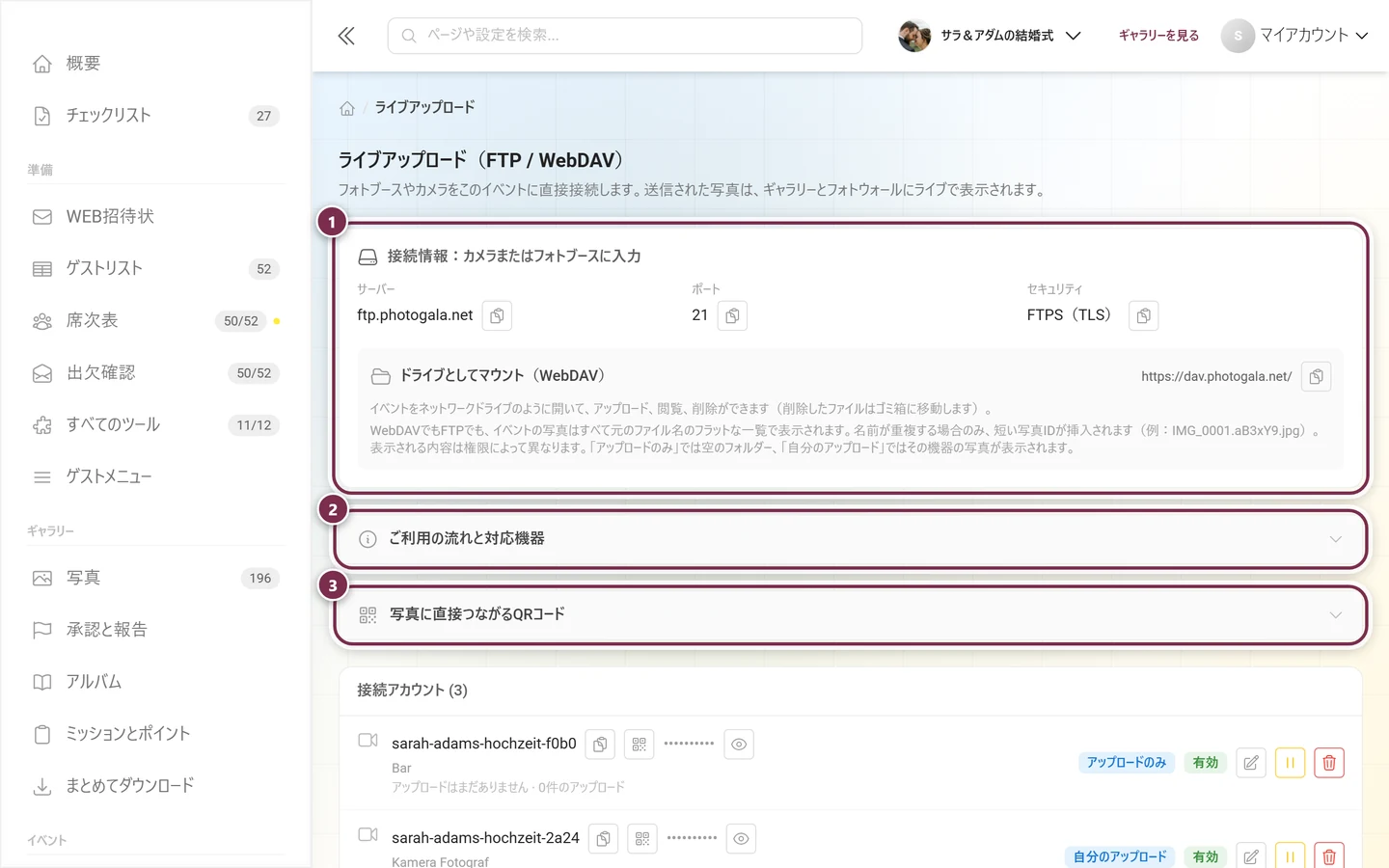This screenshot has height=868, width=1389.
Task: Copy the port number 21
Action: click(732, 315)
